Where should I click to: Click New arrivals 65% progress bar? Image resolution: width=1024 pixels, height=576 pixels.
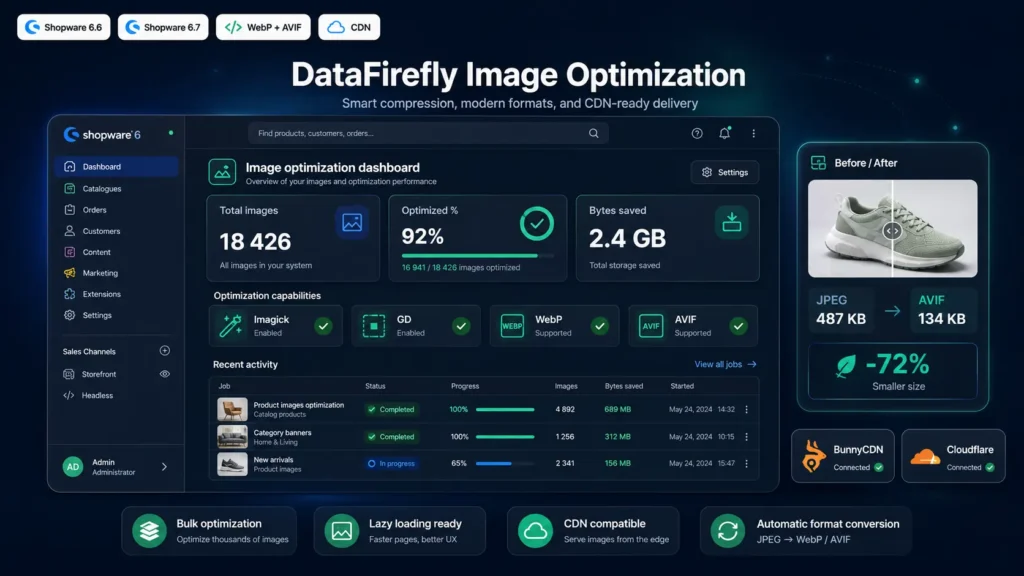click(505, 464)
